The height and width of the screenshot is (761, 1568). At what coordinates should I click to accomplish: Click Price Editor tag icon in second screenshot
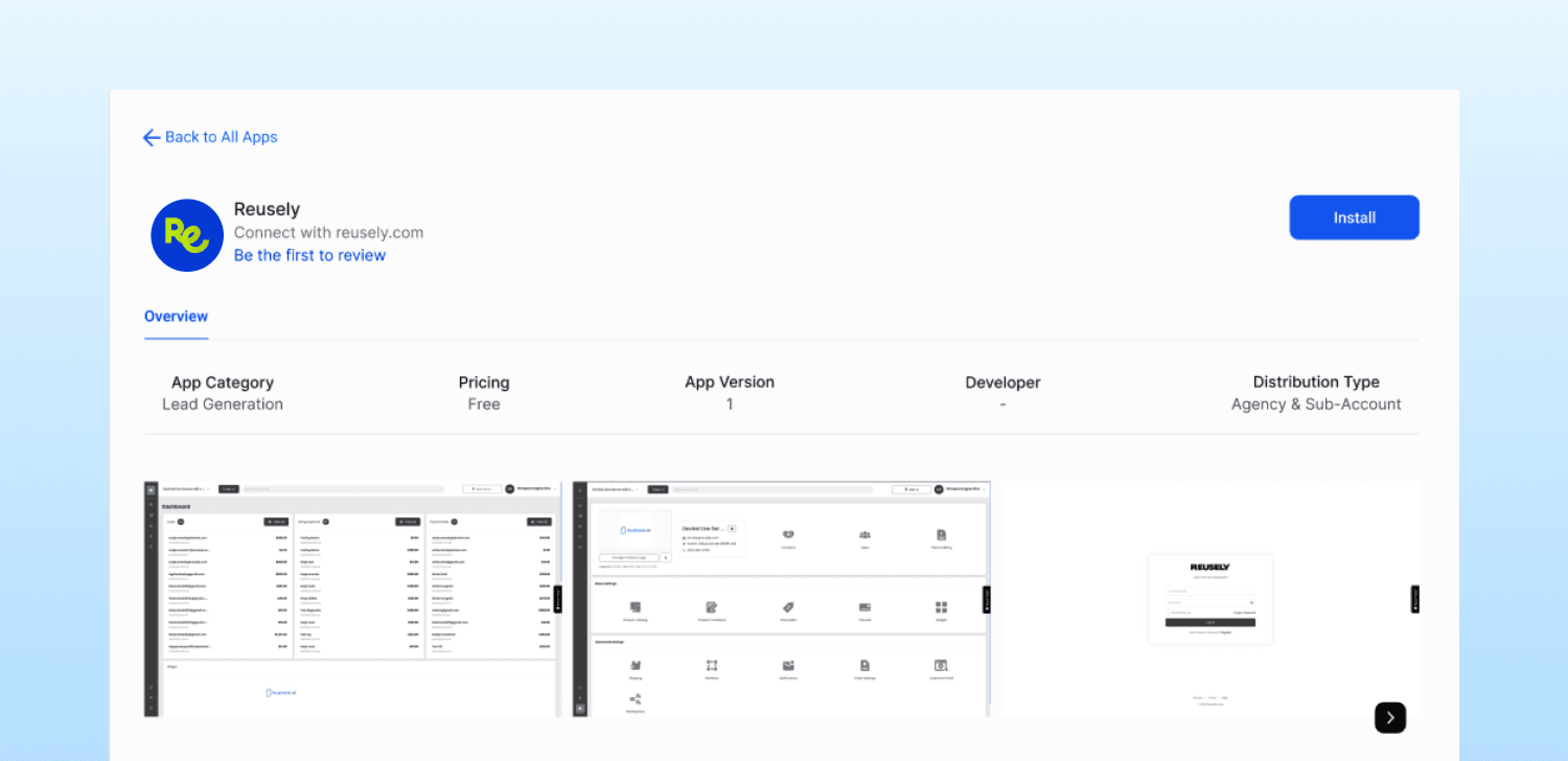coord(788,607)
